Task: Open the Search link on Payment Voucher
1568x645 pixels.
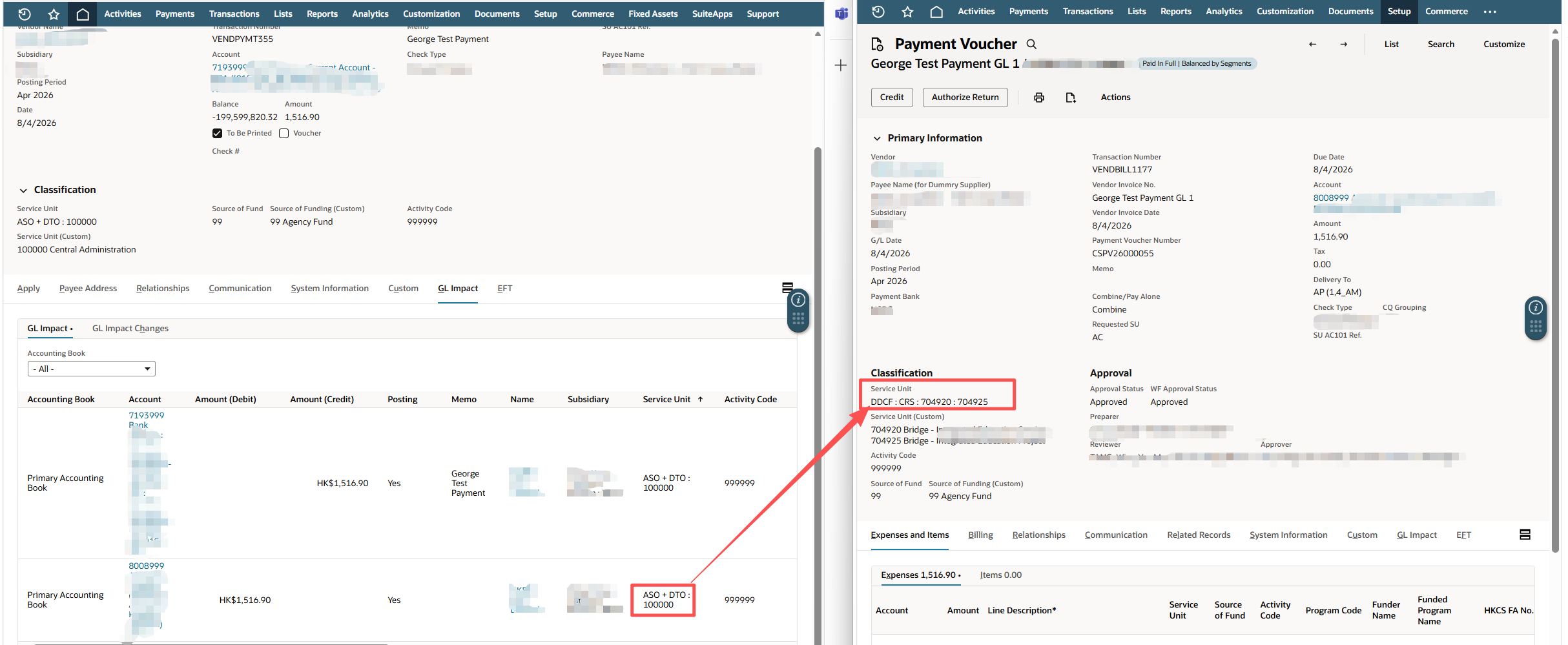Action: pyautogui.click(x=1441, y=44)
